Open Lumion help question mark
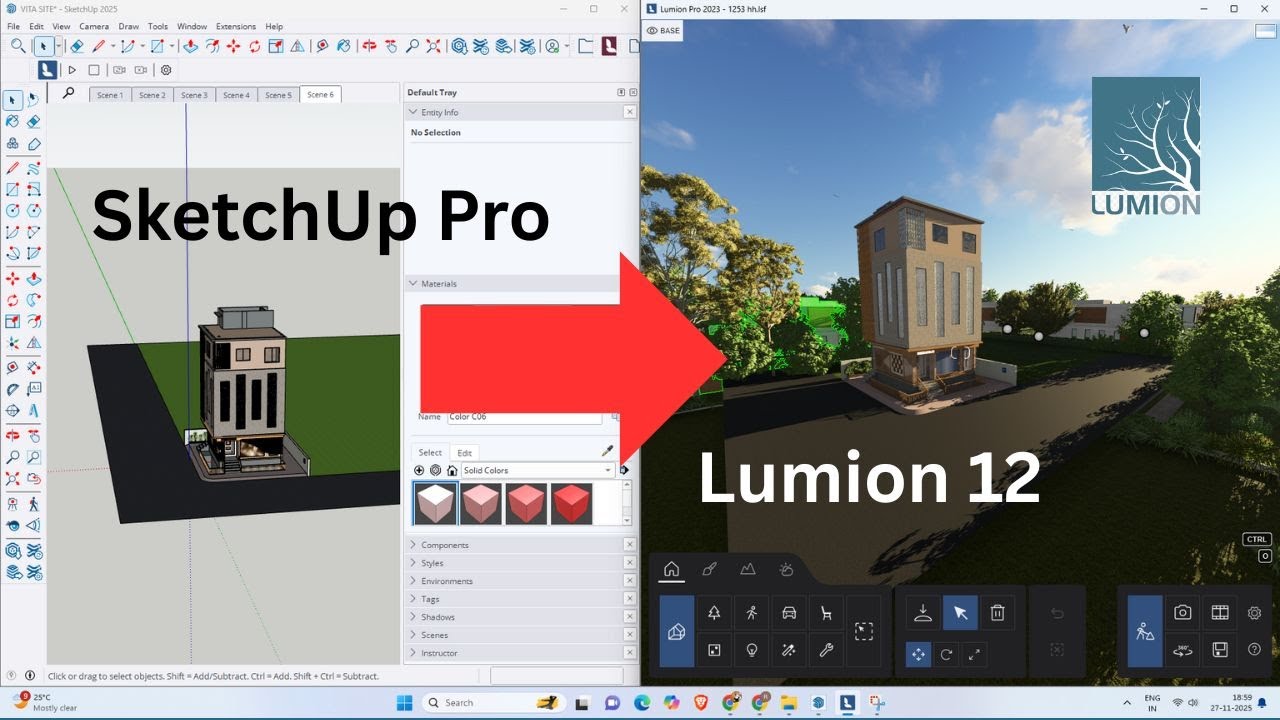This screenshot has width=1280, height=720. [1255, 649]
